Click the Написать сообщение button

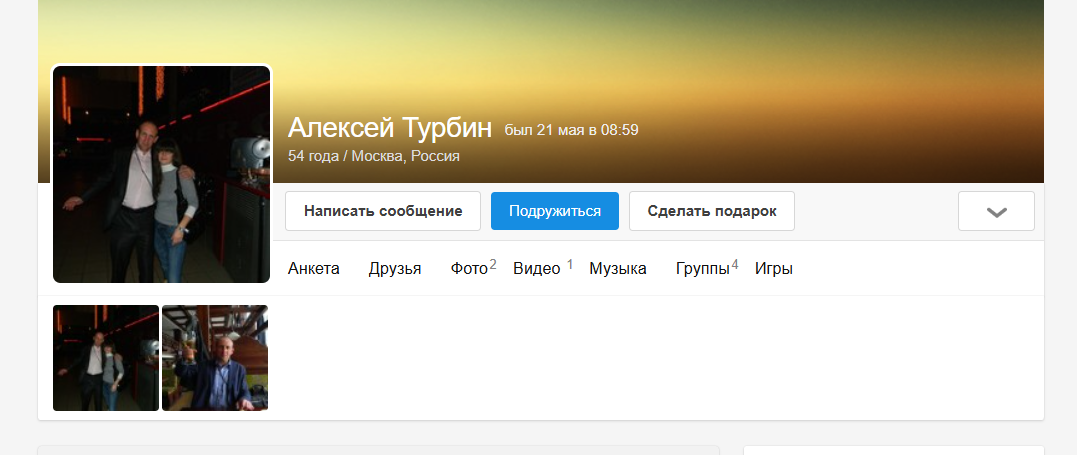(383, 211)
